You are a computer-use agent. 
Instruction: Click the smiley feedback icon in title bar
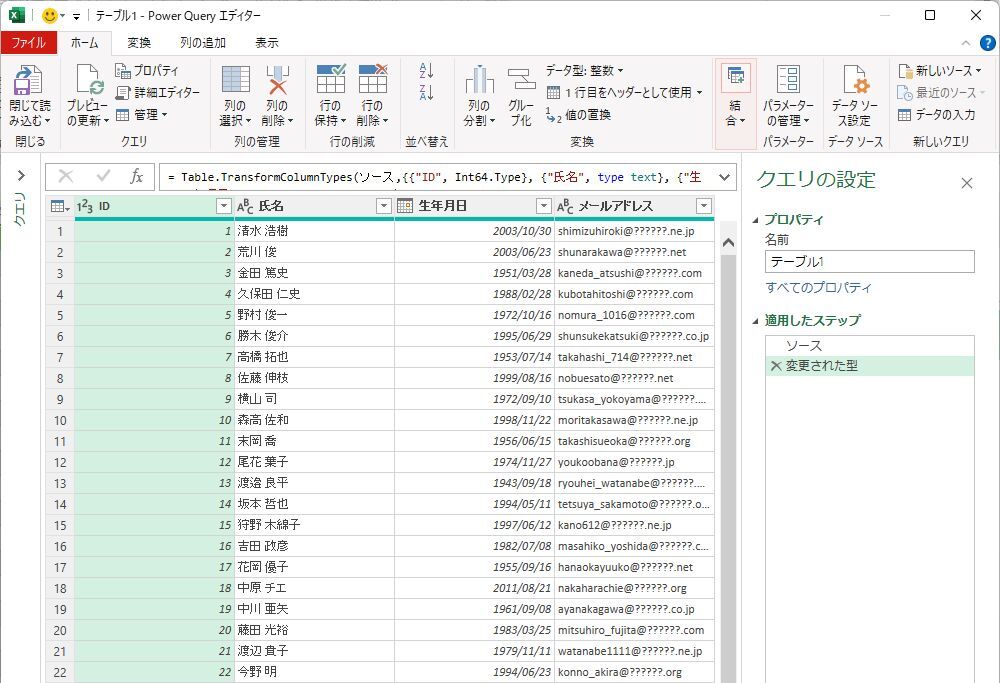(49, 15)
